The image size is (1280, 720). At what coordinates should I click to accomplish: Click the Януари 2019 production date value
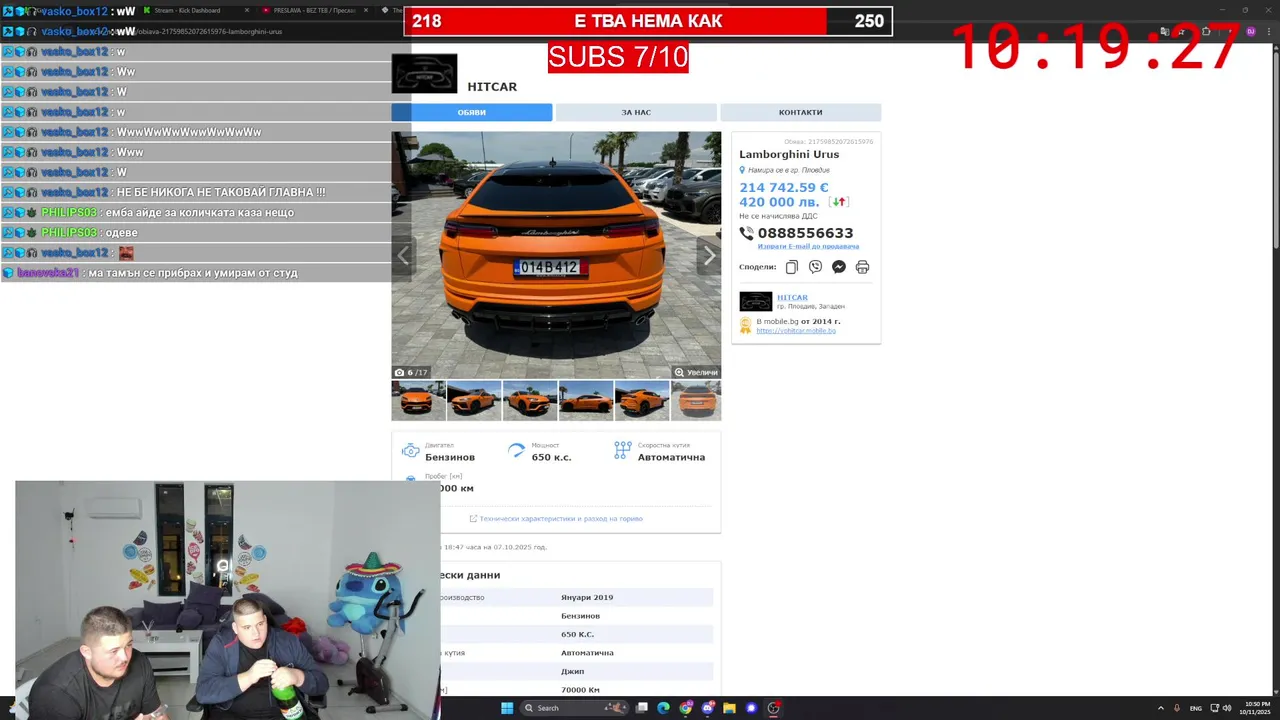[587, 597]
